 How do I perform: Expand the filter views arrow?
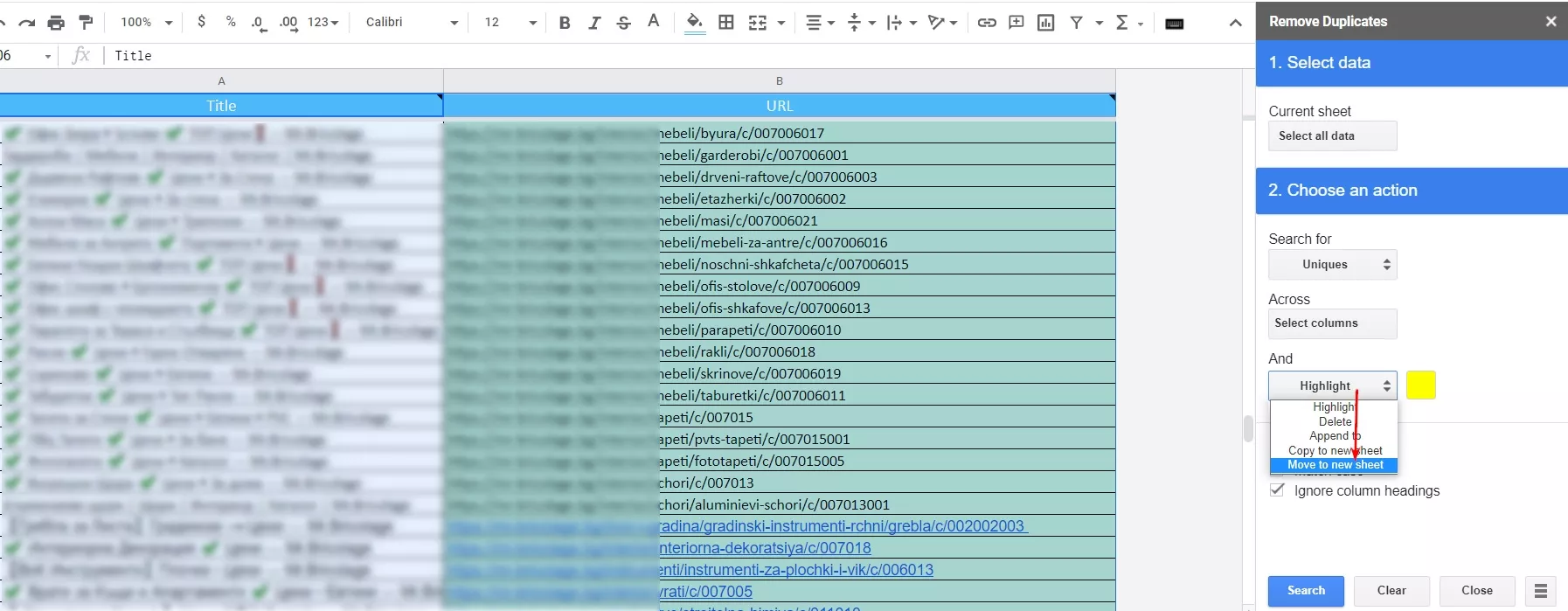(x=1100, y=23)
